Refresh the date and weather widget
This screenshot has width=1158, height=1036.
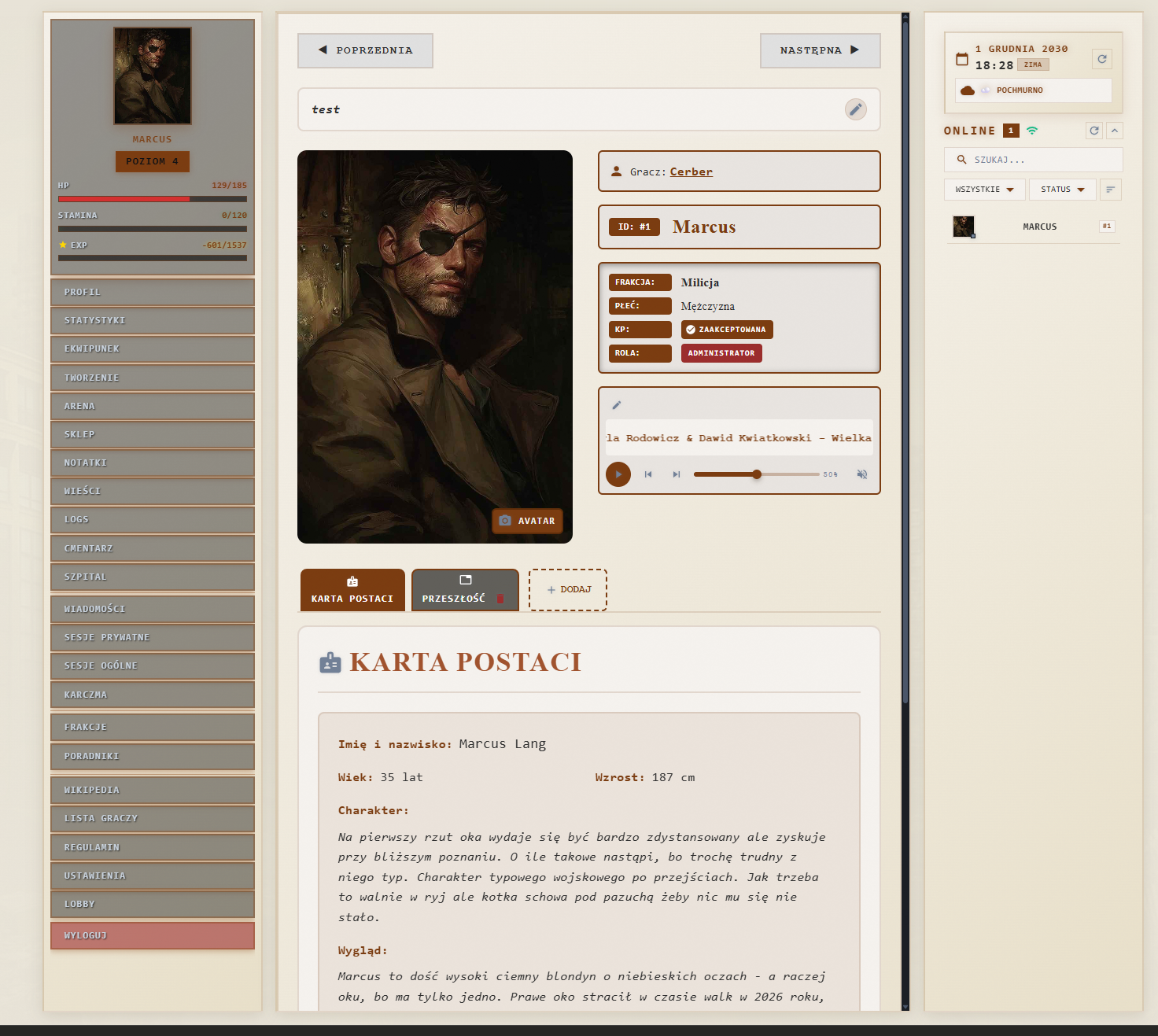tap(1101, 59)
